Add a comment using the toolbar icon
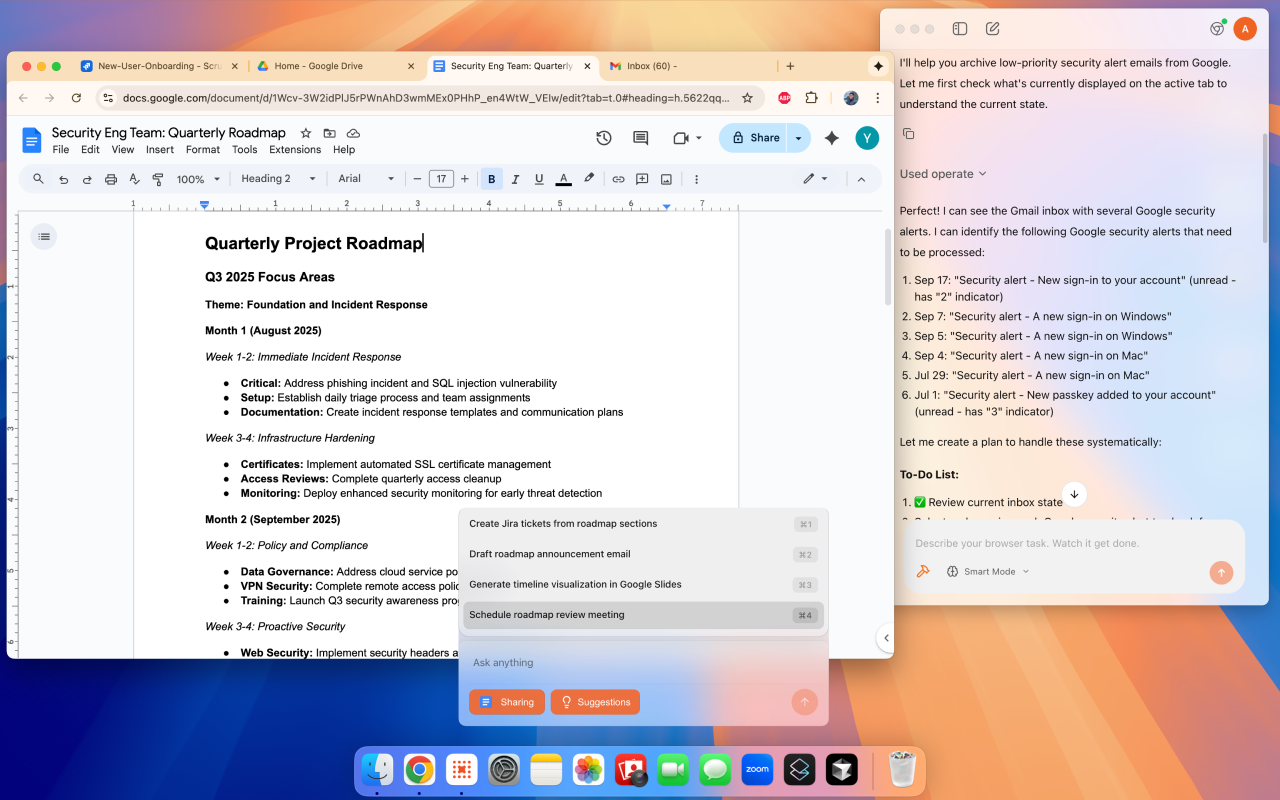This screenshot has height=800, width=1280. pyautogui.click(x=642, y=179)
